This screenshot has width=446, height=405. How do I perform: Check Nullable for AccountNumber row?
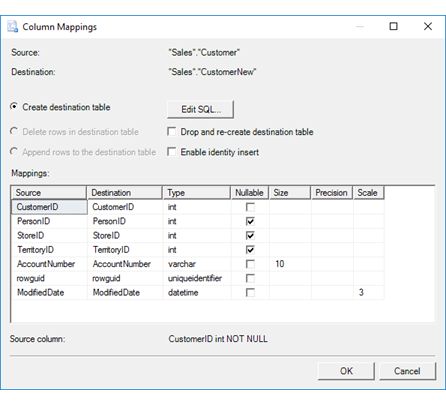(250, 264)
